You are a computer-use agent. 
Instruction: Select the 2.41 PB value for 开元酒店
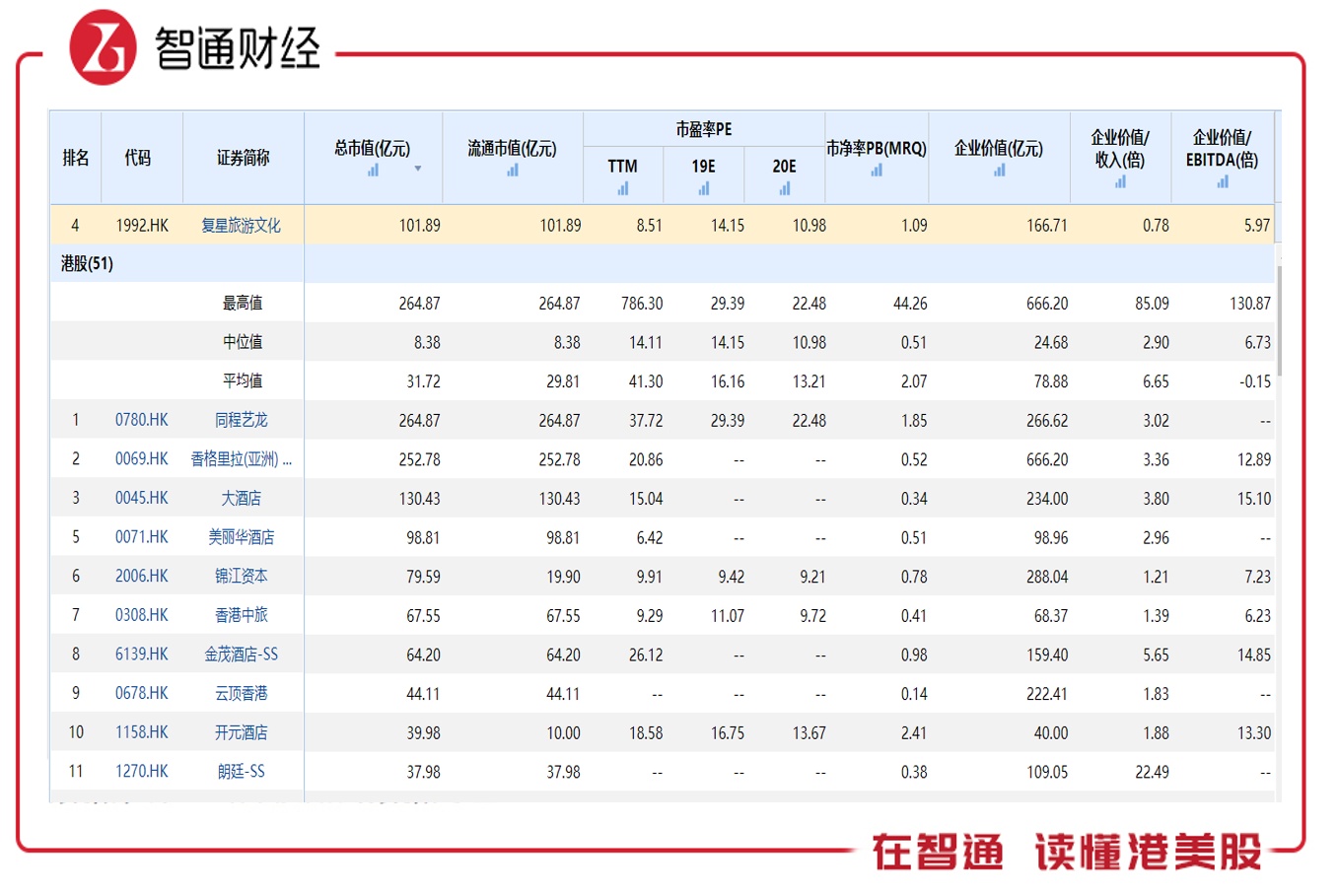coord(914,733)
